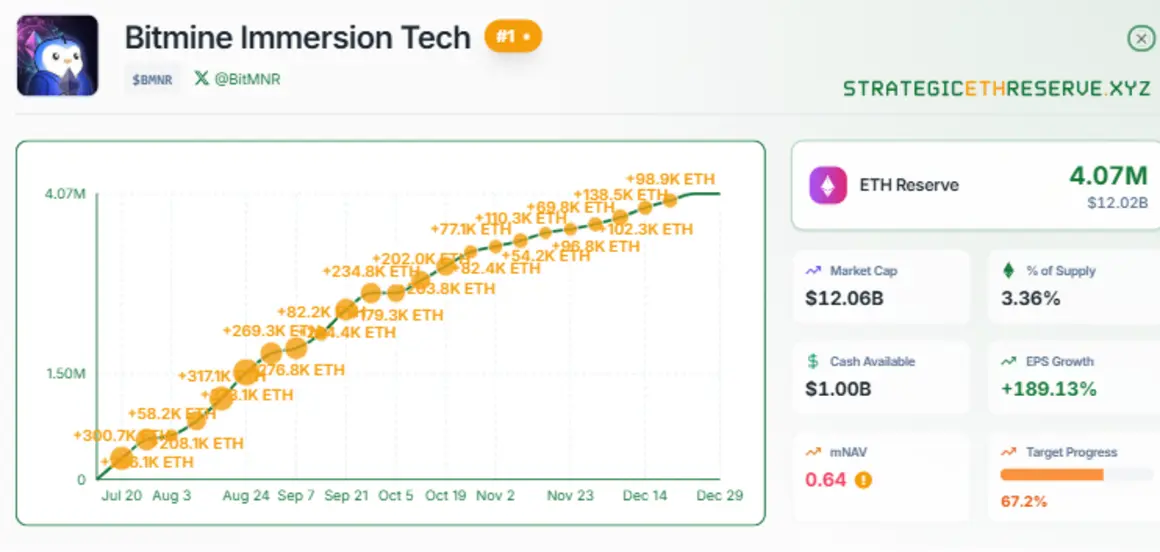Click the % of Supply Ethereum icon
Viewport: 1160px width, 552px height.
pos(1008,271)
